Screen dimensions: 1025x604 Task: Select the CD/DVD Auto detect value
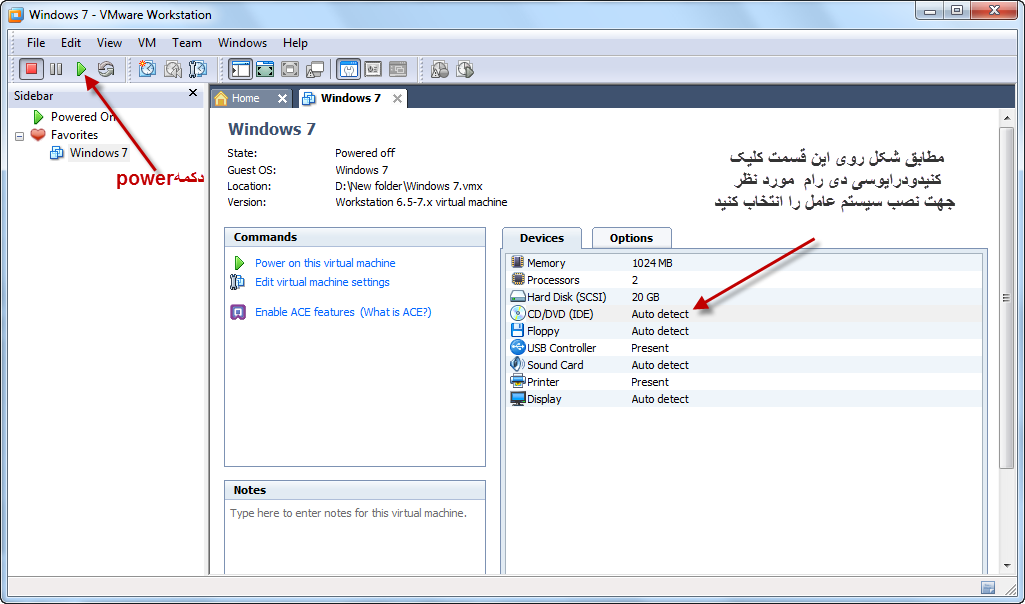[x=660, y=314]
